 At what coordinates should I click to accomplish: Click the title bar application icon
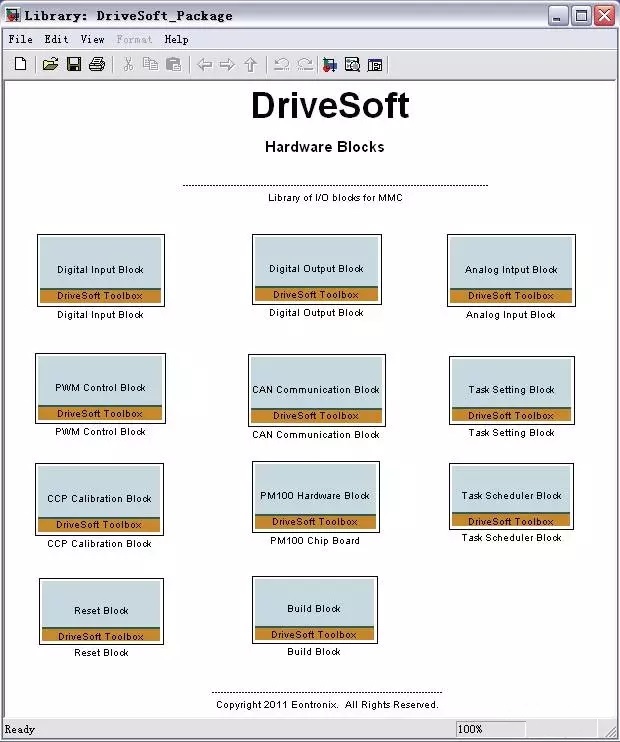coord(13,15)
